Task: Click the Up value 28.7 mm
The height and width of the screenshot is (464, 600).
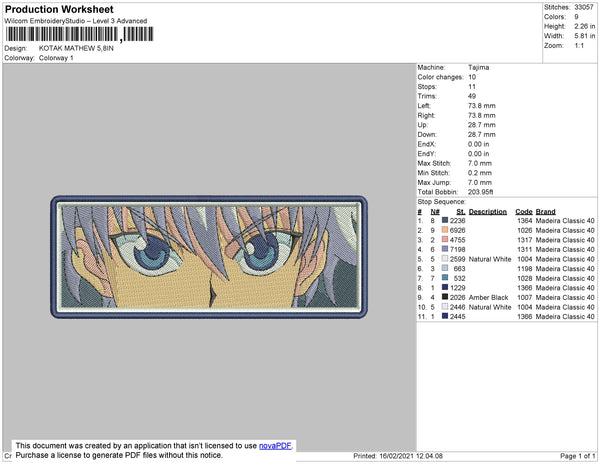Action: (x=481, y=125)
